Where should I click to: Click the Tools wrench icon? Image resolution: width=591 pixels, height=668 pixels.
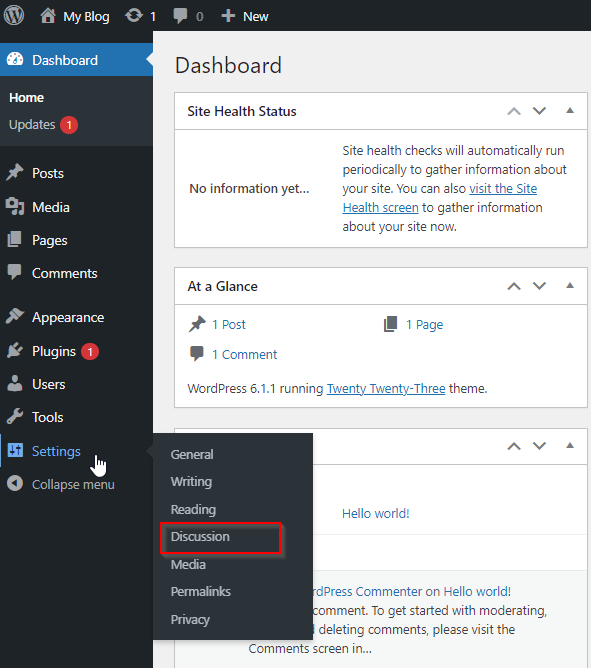15,417
